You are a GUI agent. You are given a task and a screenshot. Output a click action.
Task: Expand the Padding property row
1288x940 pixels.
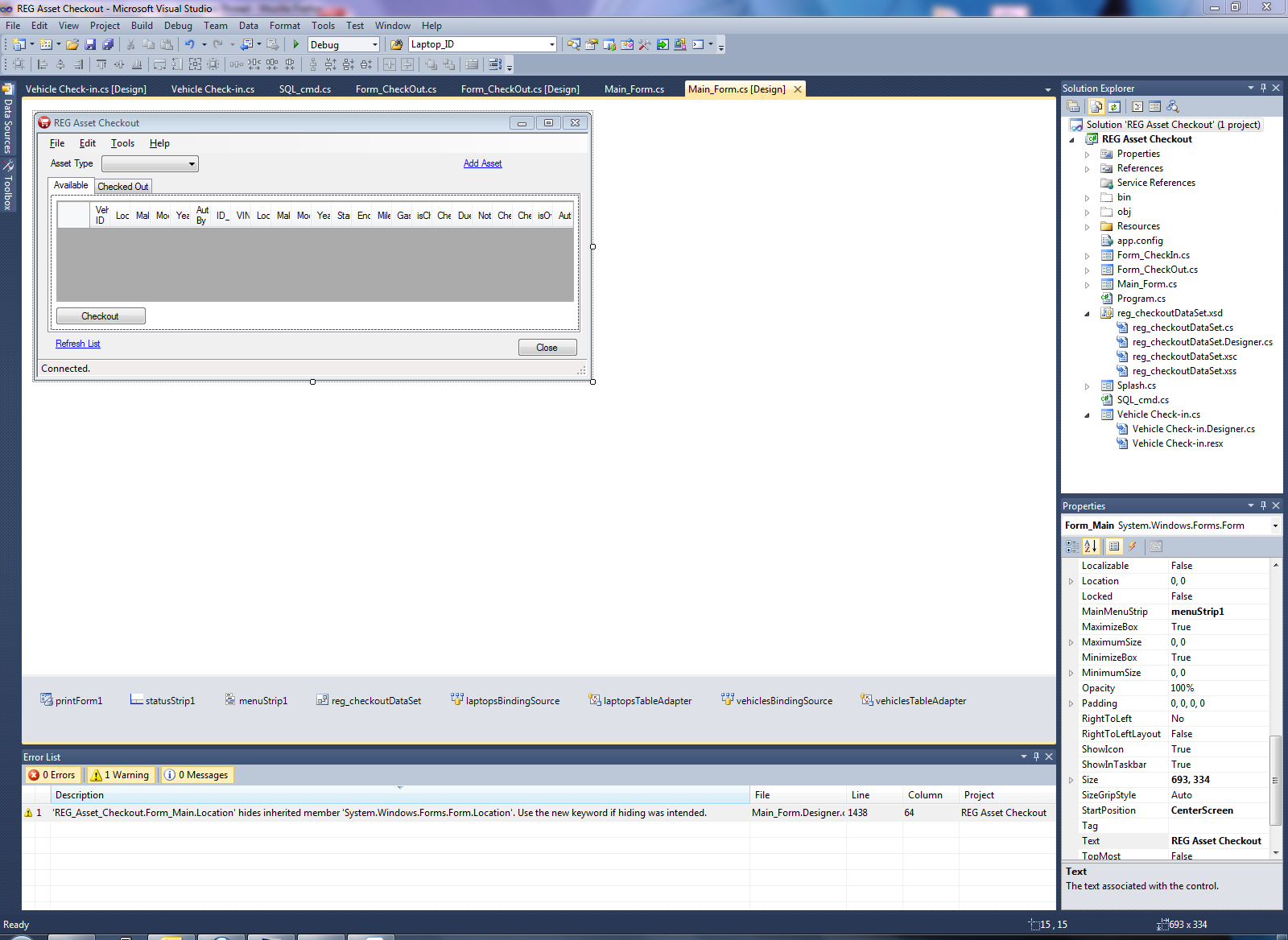1071,703
